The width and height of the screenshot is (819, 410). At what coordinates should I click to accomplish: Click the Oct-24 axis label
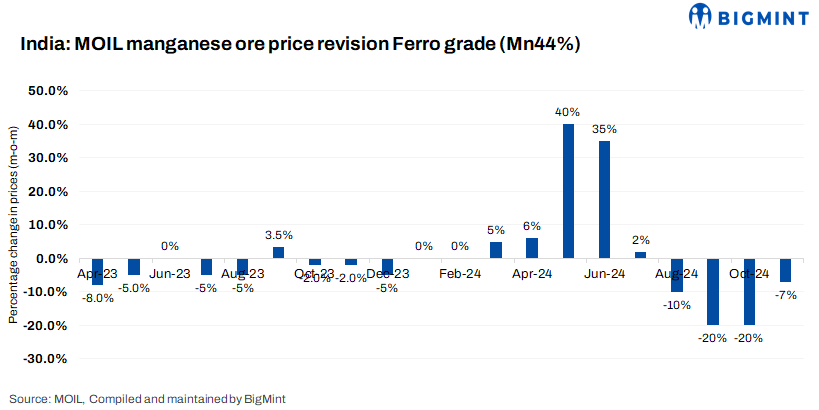tap(749, 273)
